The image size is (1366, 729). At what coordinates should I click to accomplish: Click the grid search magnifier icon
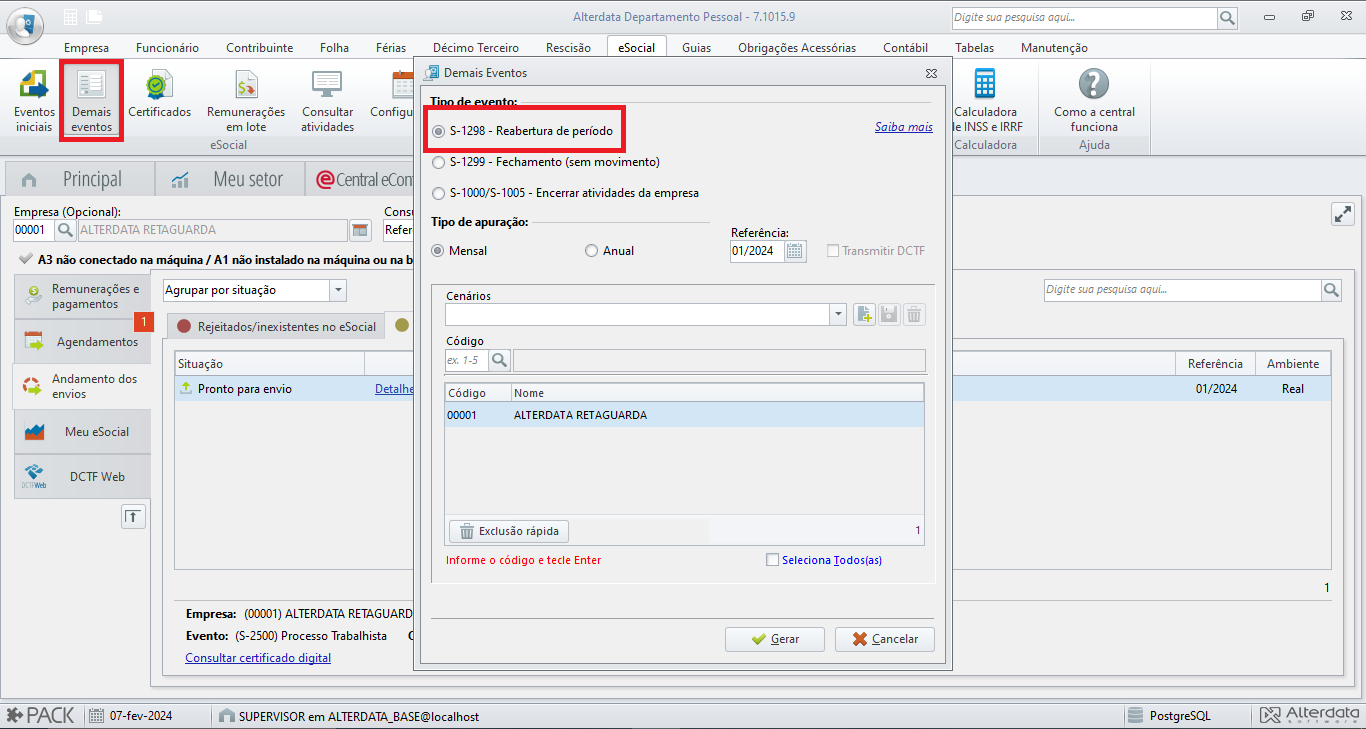pyautogui.click(x=1331, y=290)
